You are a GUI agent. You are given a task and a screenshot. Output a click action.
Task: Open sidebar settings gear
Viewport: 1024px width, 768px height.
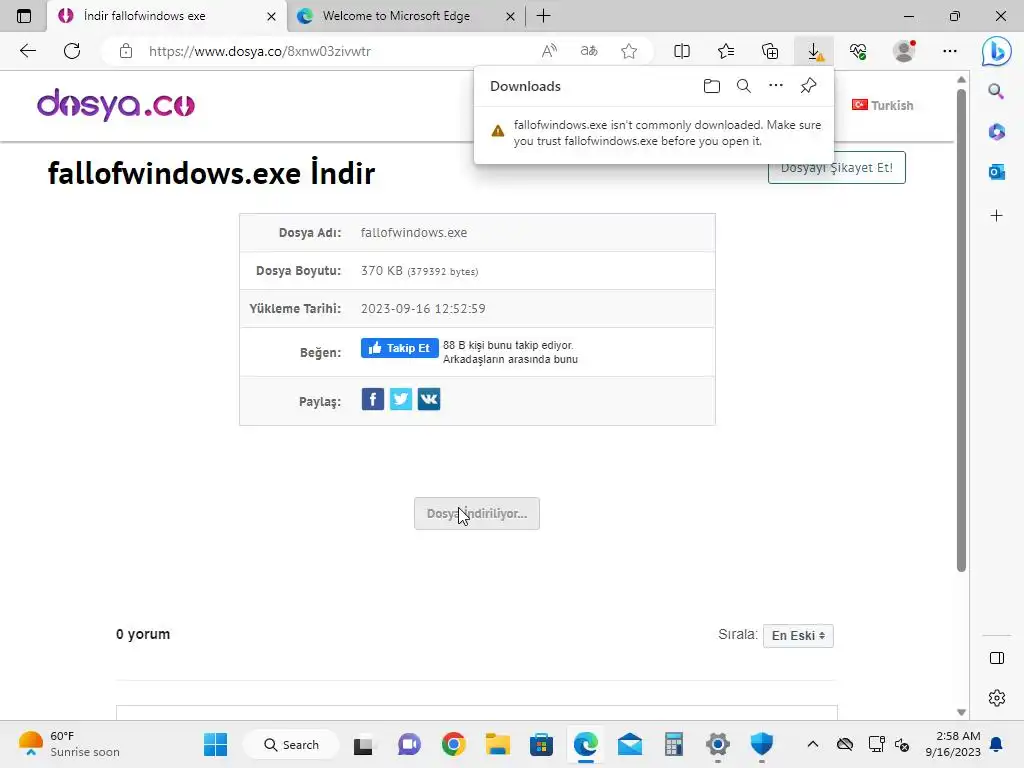[x=997, y=698]
